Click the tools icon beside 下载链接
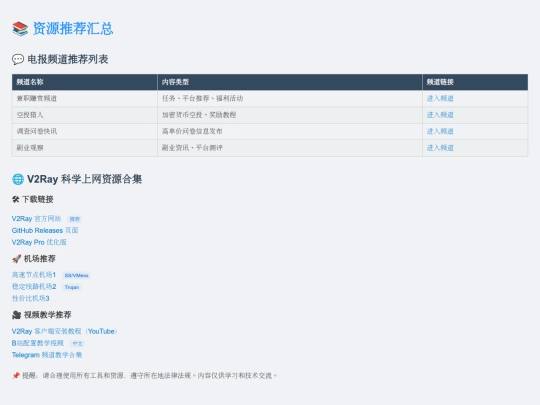The image size is (540, 405). [15, 199]
